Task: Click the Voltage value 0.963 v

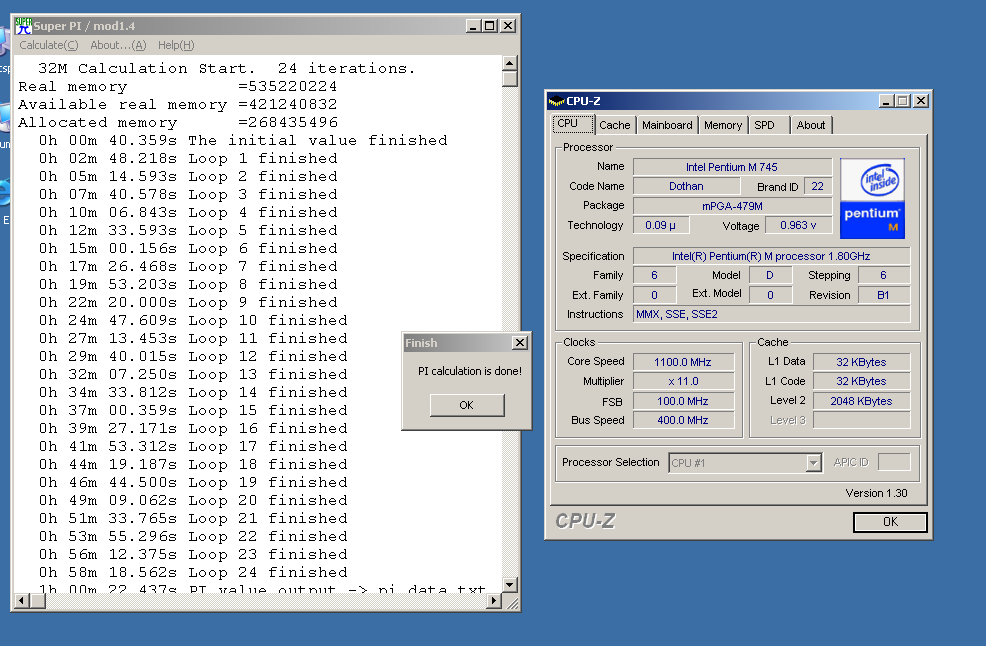Action: coord(798,225)
